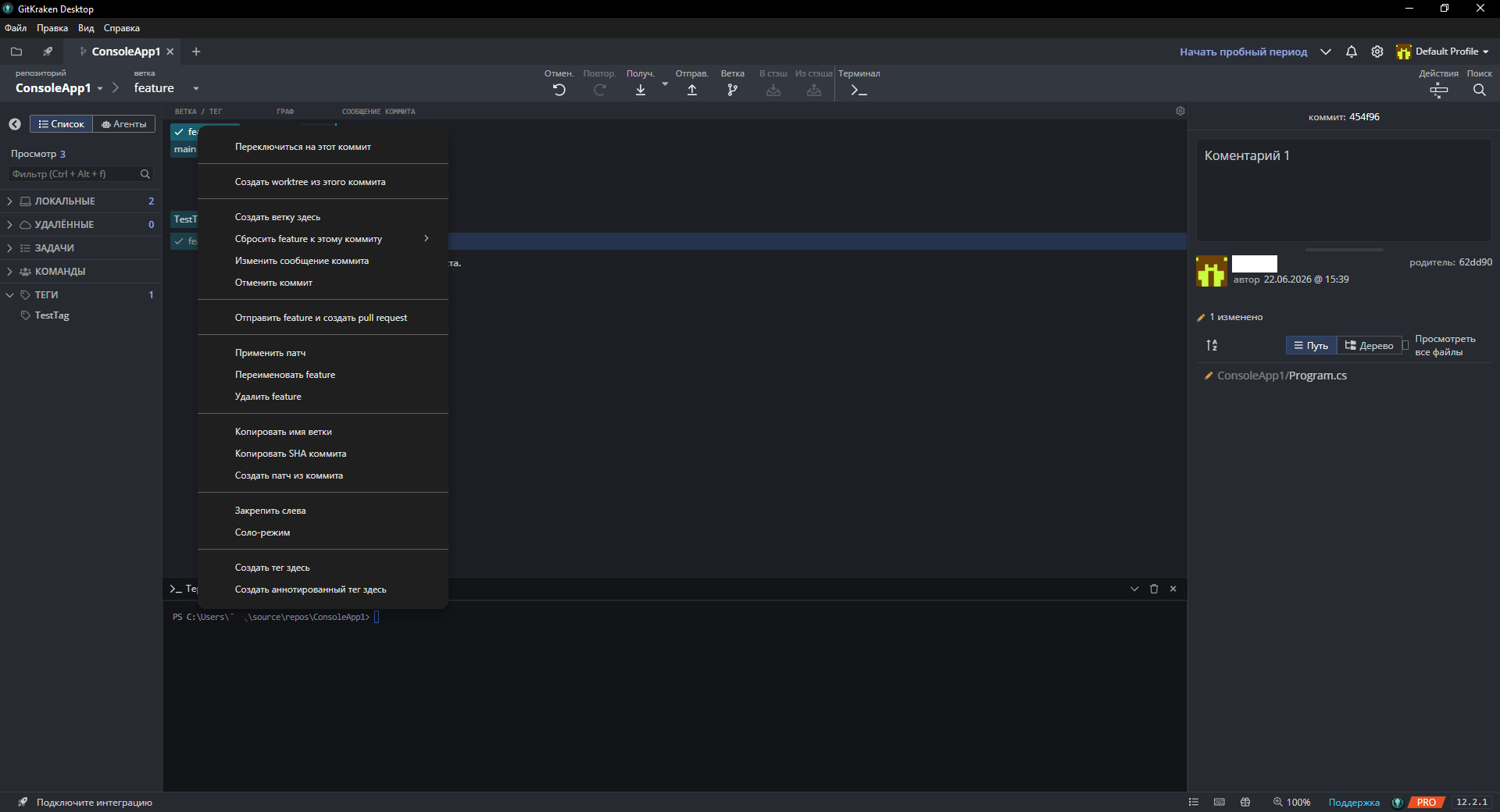
Task: Collapse the left panel with back arrow
Action: click(15, 124)
